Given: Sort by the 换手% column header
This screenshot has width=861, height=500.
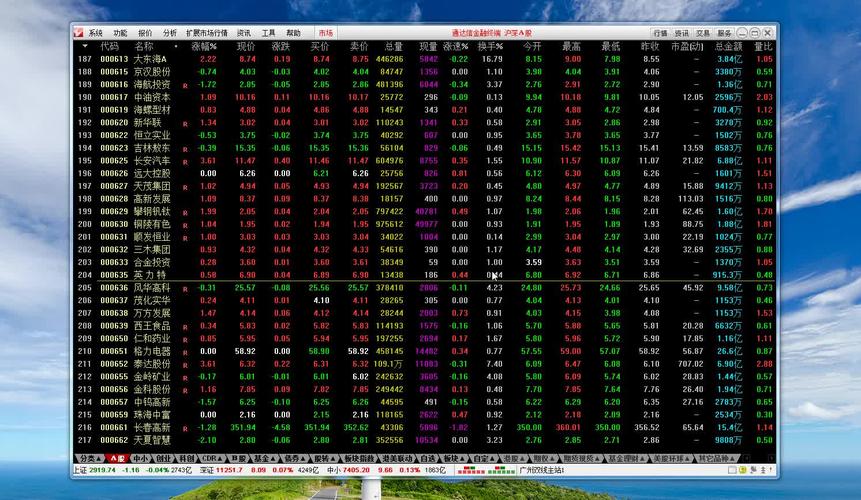Looking at the screenshot, I should (x=490, y=46).
